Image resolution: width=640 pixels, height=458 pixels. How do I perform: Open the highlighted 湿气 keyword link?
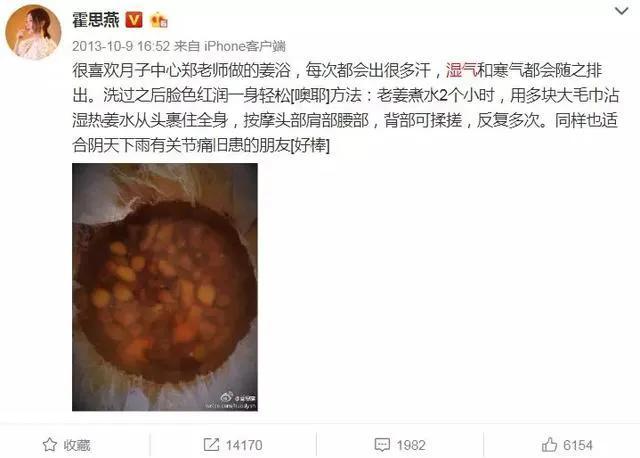461,70
